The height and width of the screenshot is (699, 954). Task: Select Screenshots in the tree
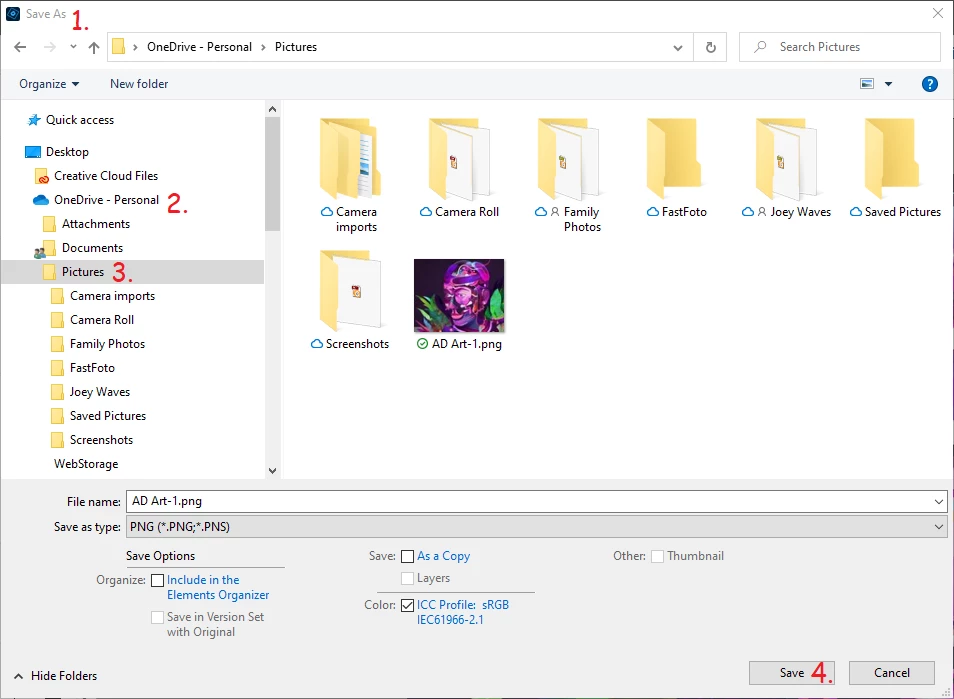point(101,440)
